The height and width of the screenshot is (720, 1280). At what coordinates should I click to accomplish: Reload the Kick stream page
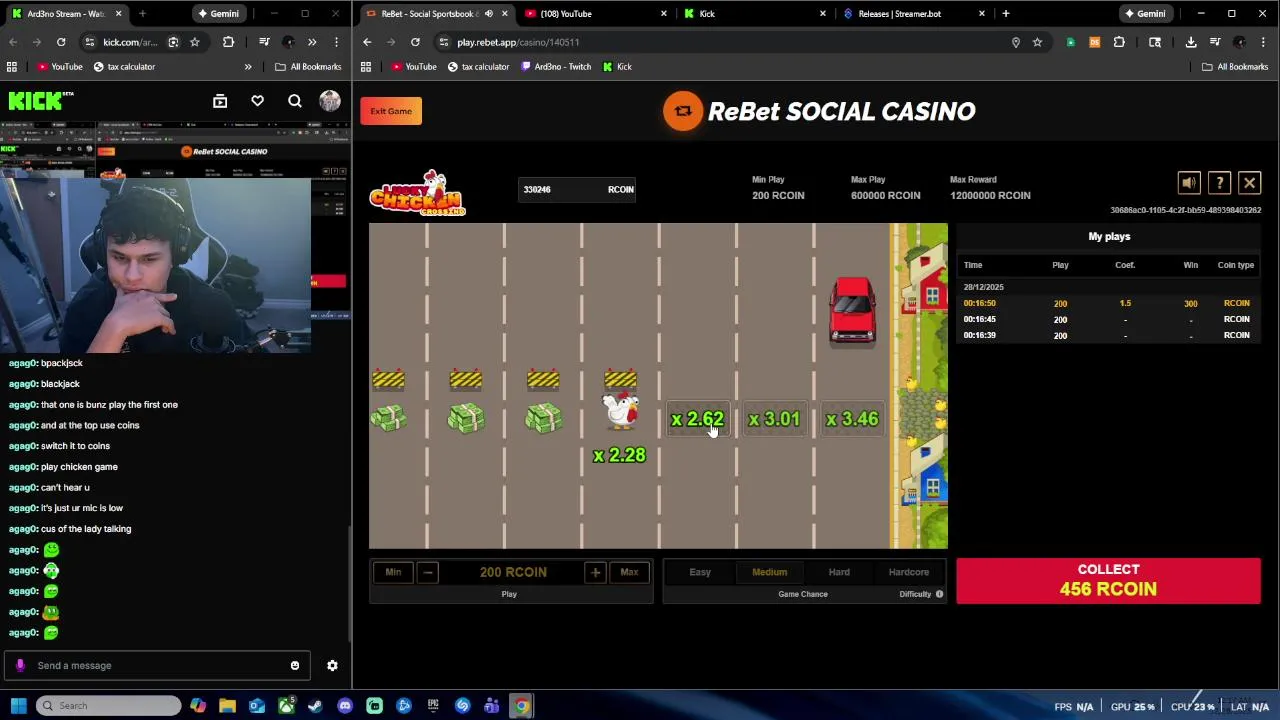tap(61, 42)
